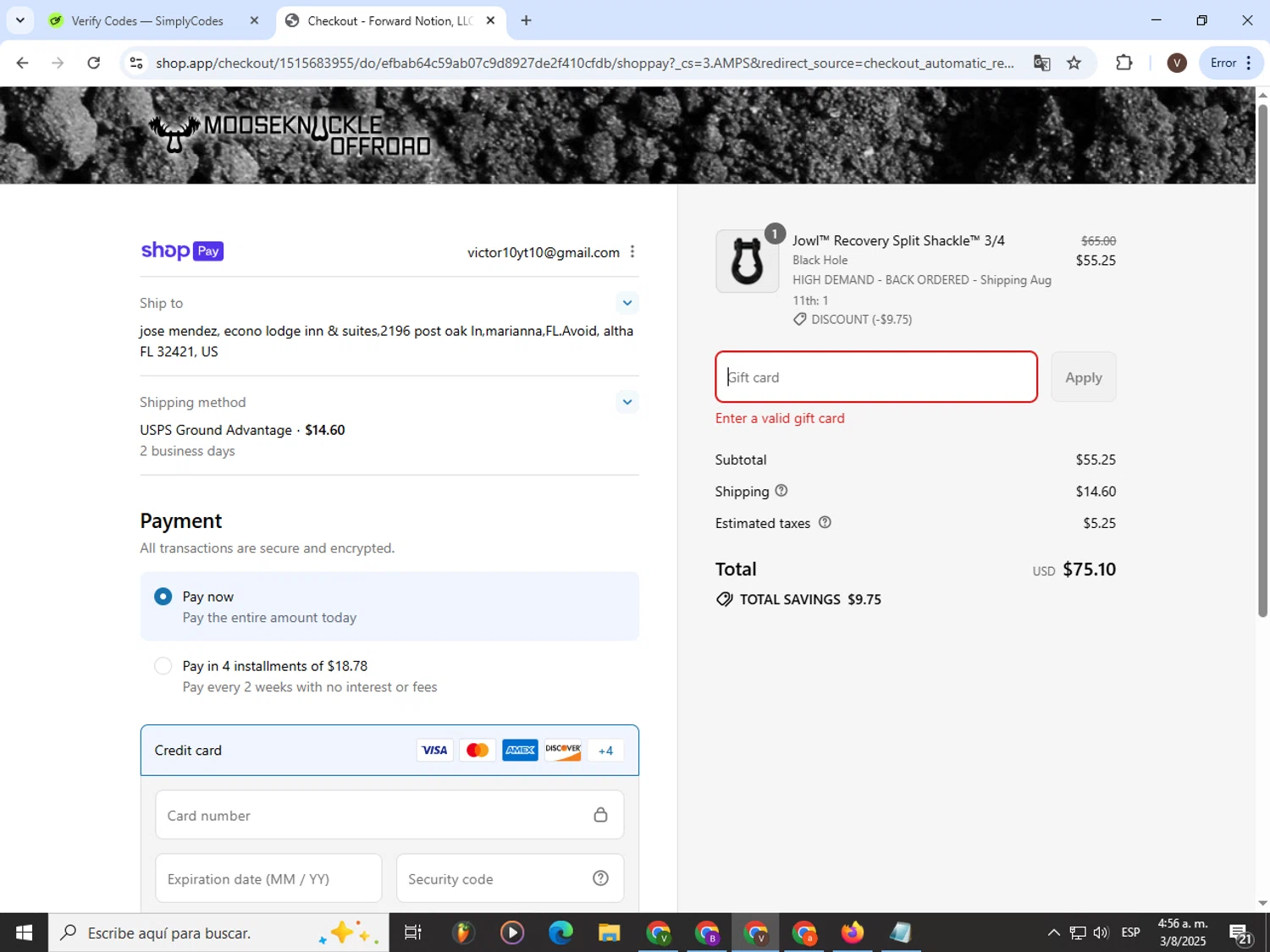Click the Estimated taxes help icon

[825, 523]
